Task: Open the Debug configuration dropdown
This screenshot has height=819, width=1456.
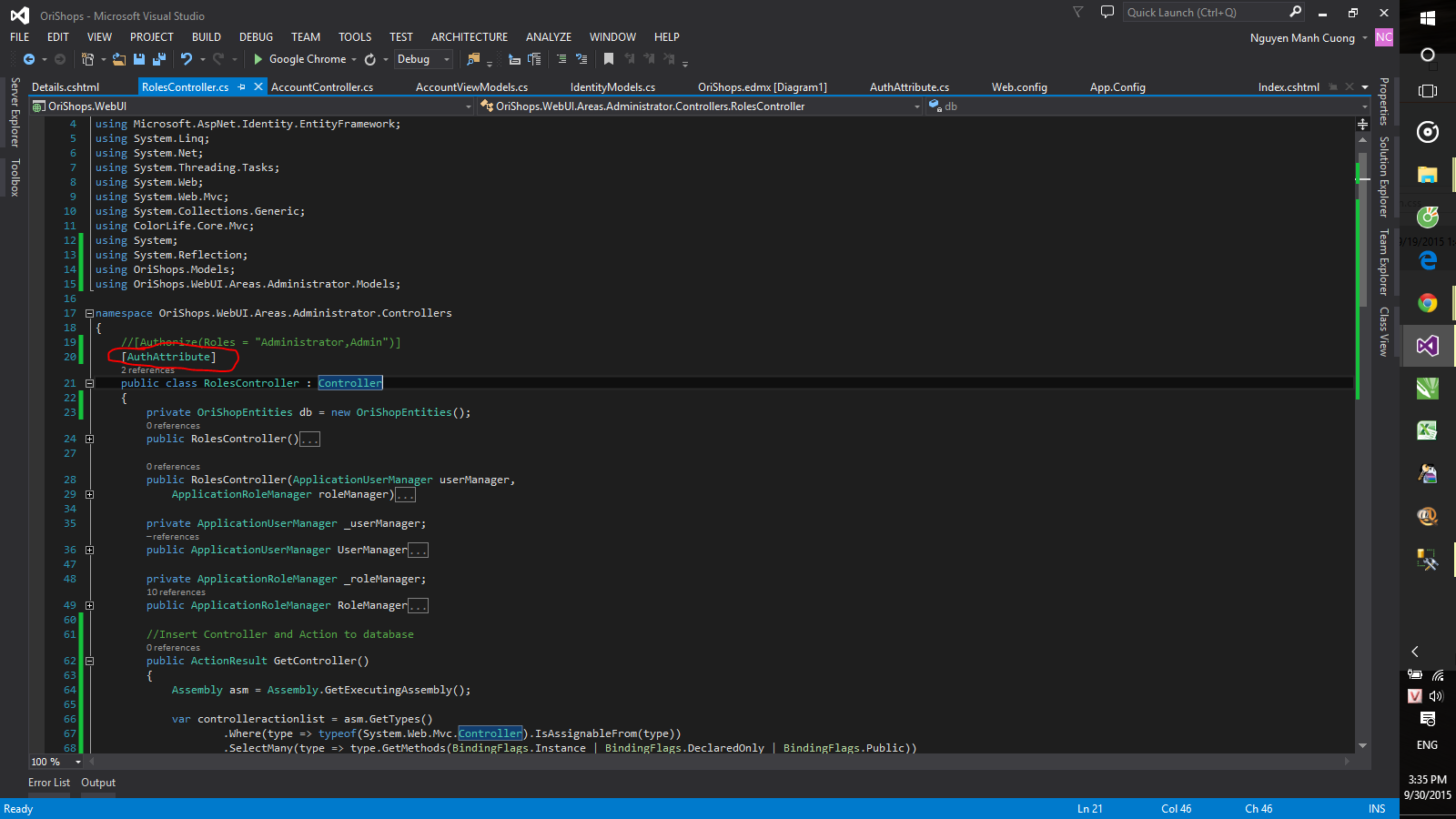Action: 423,59
